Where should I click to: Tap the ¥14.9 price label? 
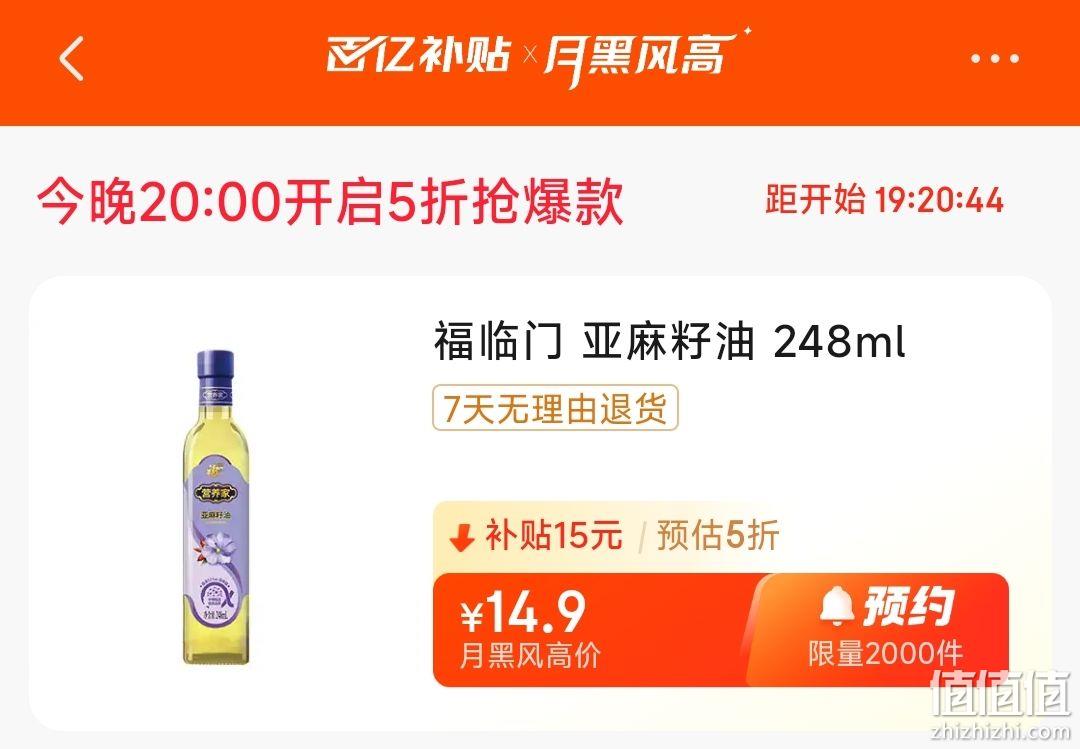pos(523,613)
